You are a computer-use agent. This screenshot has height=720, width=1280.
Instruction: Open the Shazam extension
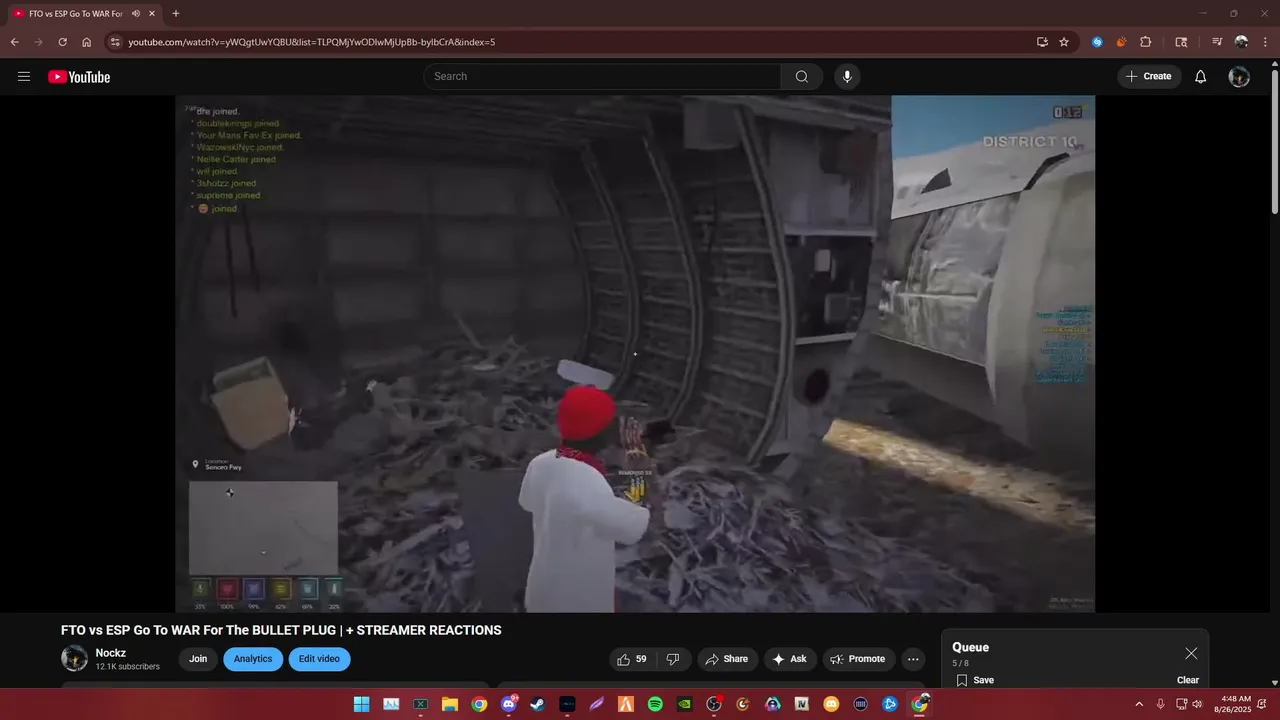point(1097,42)
